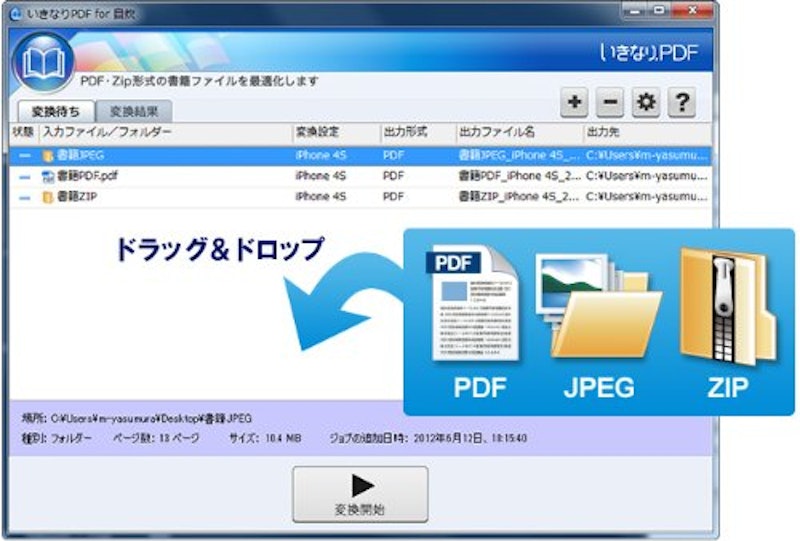Switch to the 変換結果 tab

134,111
